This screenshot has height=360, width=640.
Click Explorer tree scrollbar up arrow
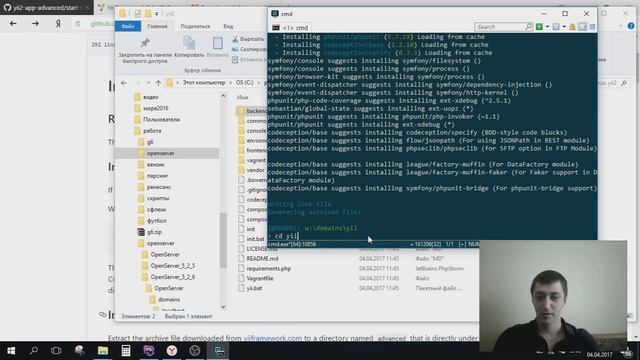pyautogui.click(x=223, y=96)
